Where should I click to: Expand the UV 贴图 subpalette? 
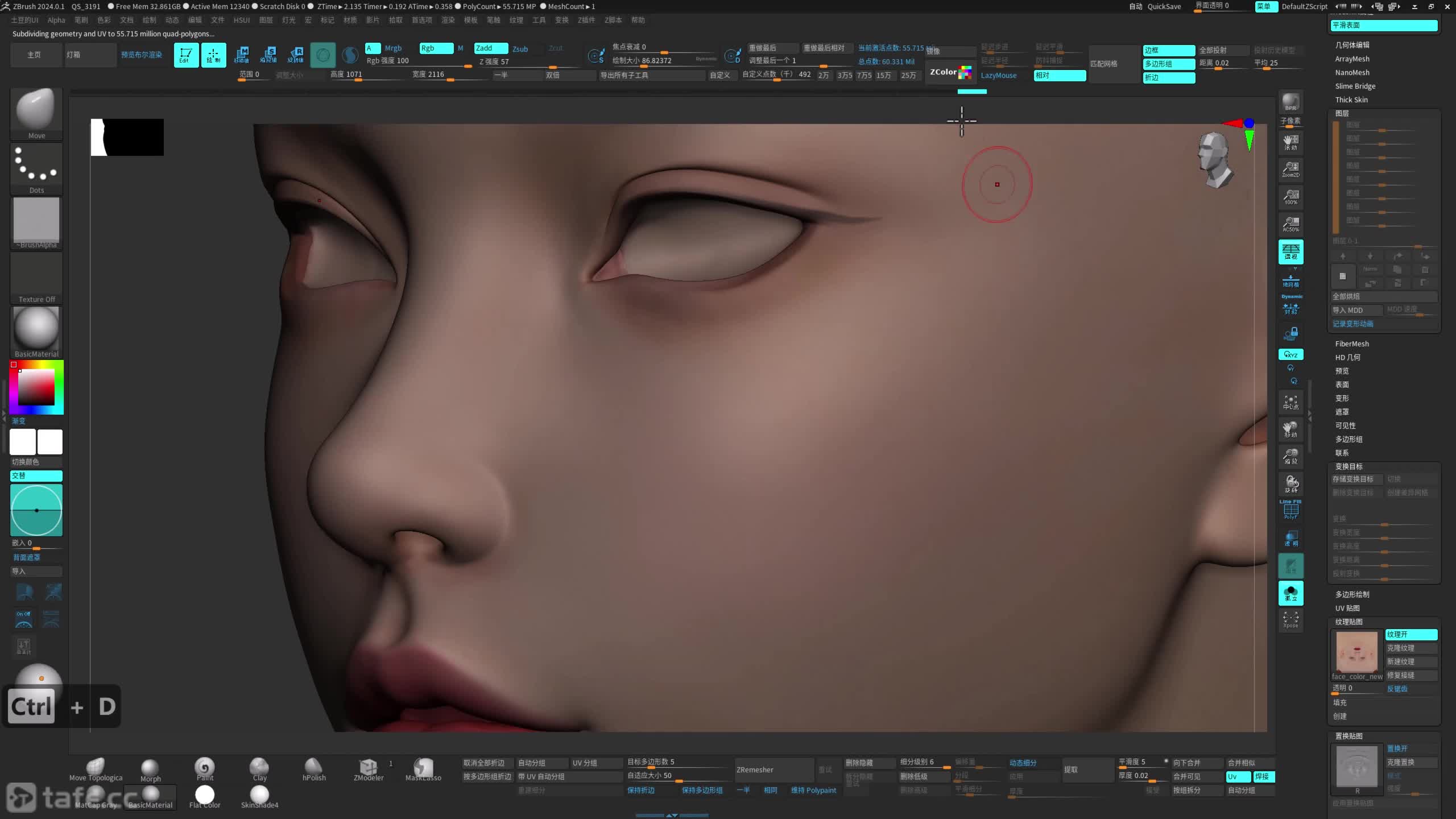coord(1347,608)
